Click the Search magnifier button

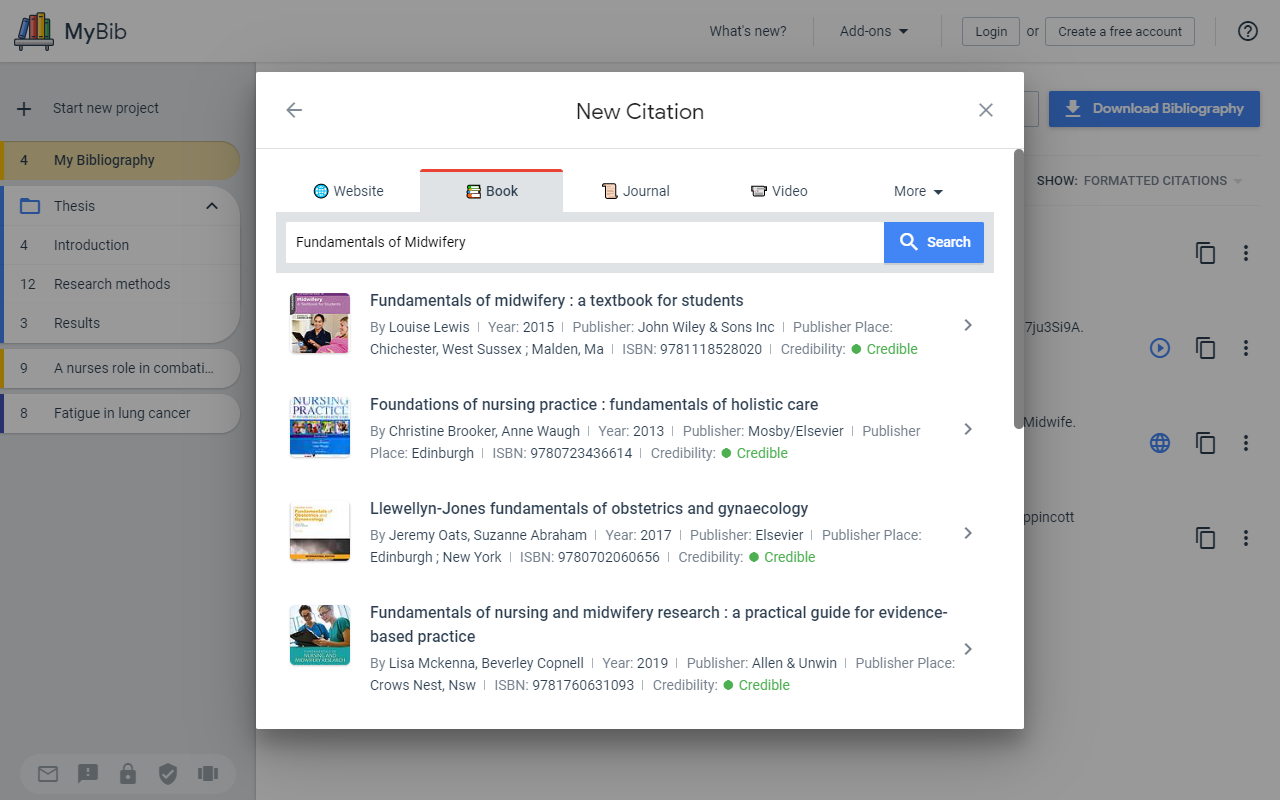coord(934,242)
